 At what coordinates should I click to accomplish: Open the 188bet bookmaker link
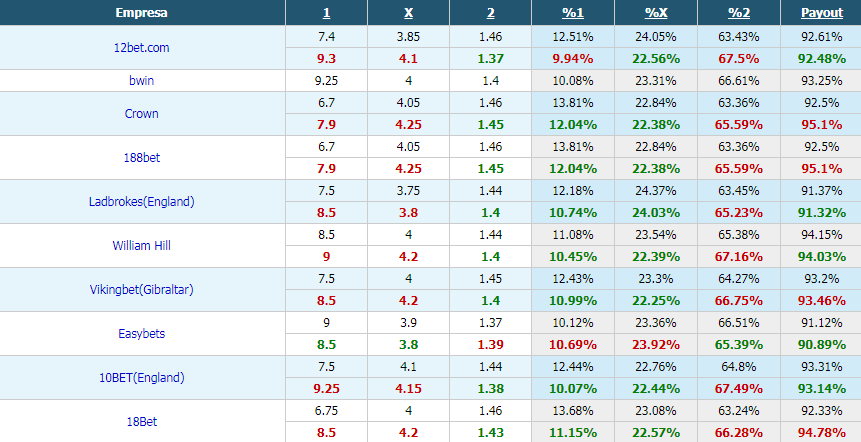142,158
